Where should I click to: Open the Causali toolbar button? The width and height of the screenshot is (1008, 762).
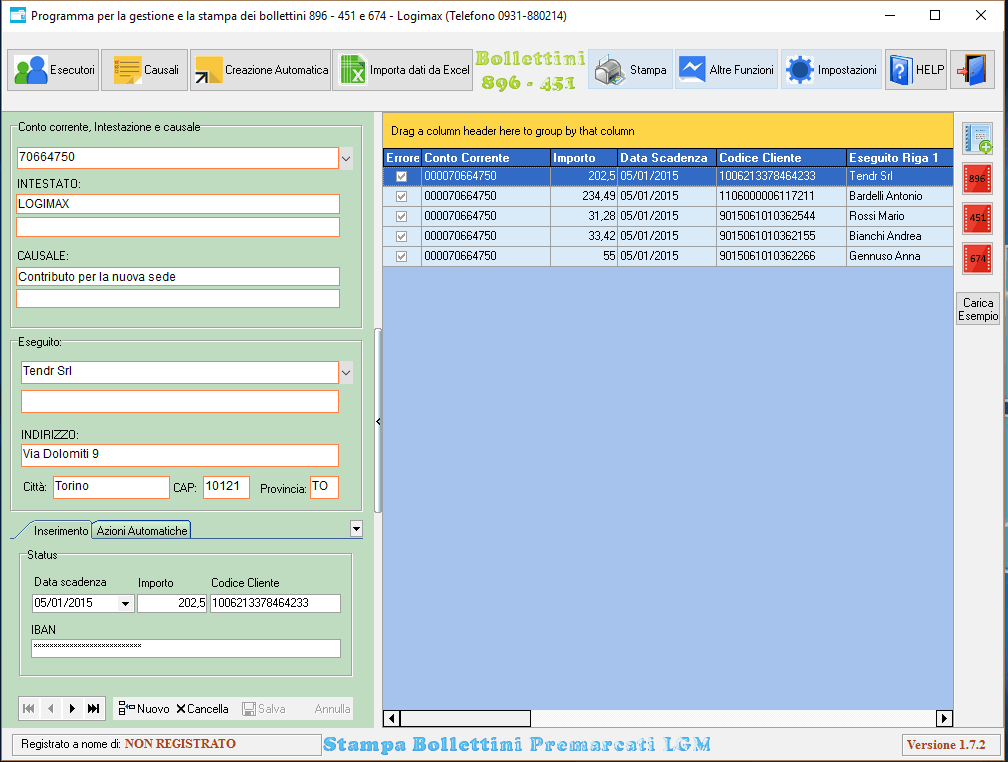[x=145, y=69]
